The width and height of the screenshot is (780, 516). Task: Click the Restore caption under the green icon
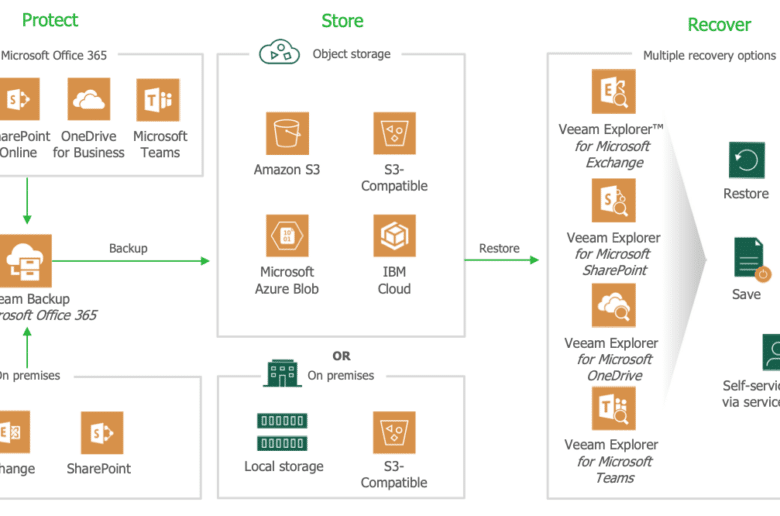tap(746, 194)
